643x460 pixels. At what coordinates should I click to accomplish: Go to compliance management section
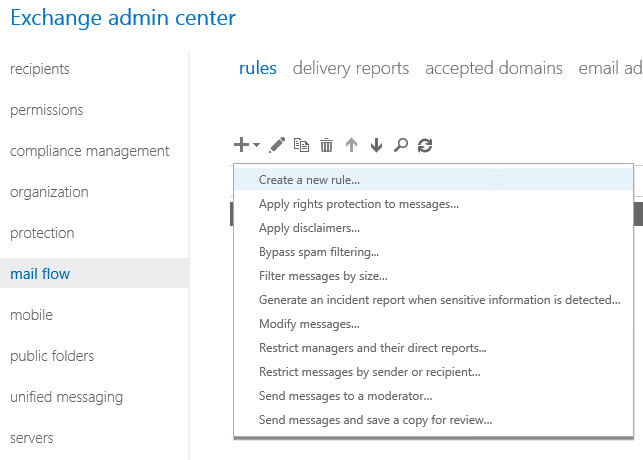coord(90,151)
